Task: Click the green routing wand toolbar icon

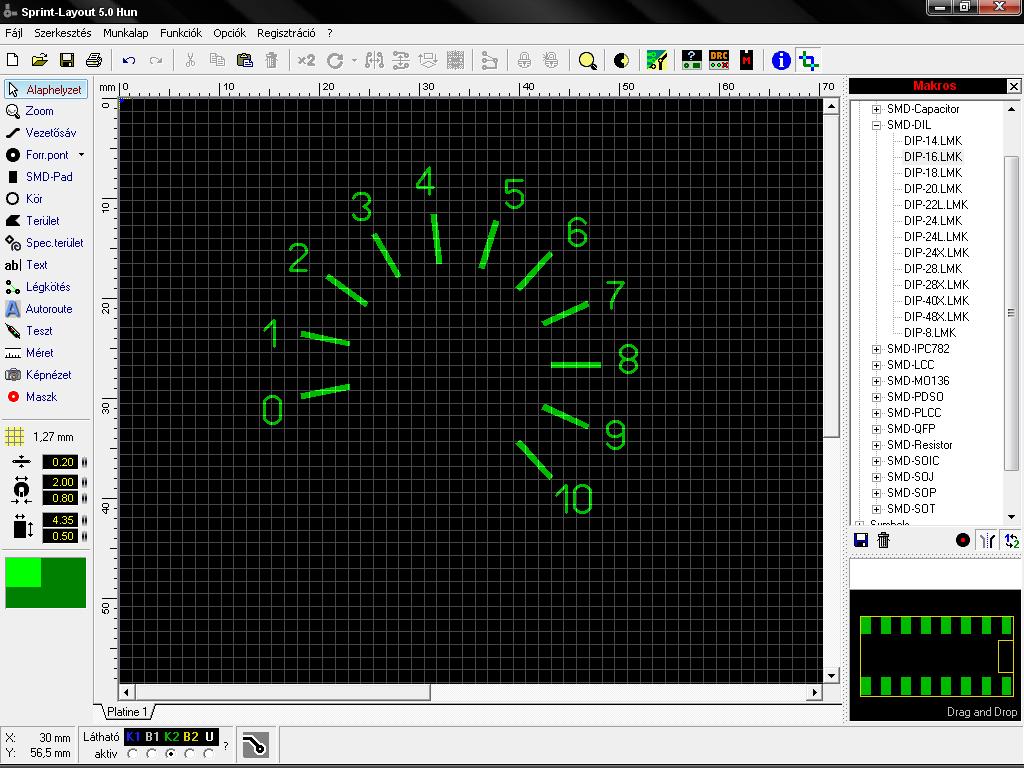Action: [x=656, y=60]
